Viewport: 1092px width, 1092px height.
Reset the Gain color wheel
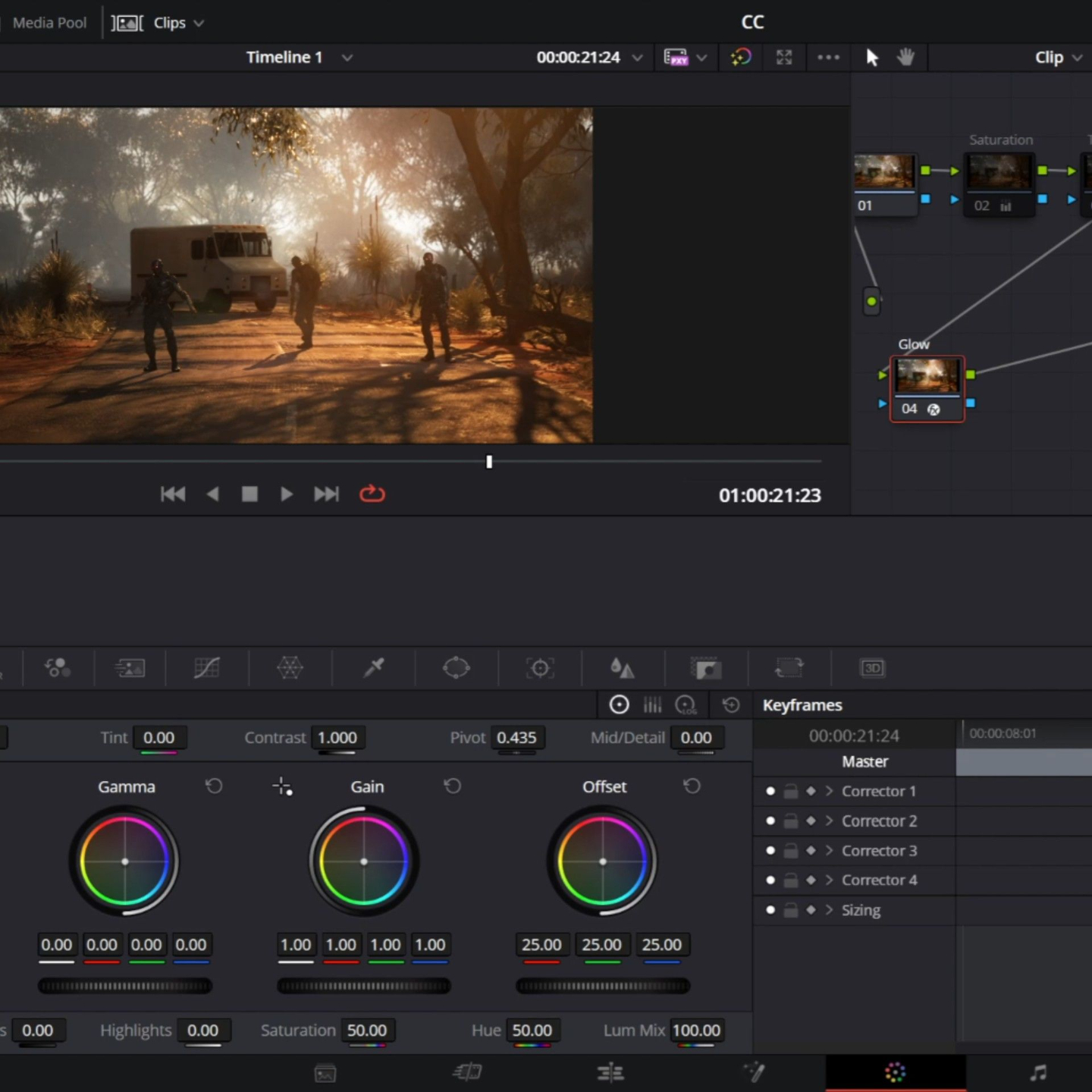pyautogui.click(x=453, y=786)
